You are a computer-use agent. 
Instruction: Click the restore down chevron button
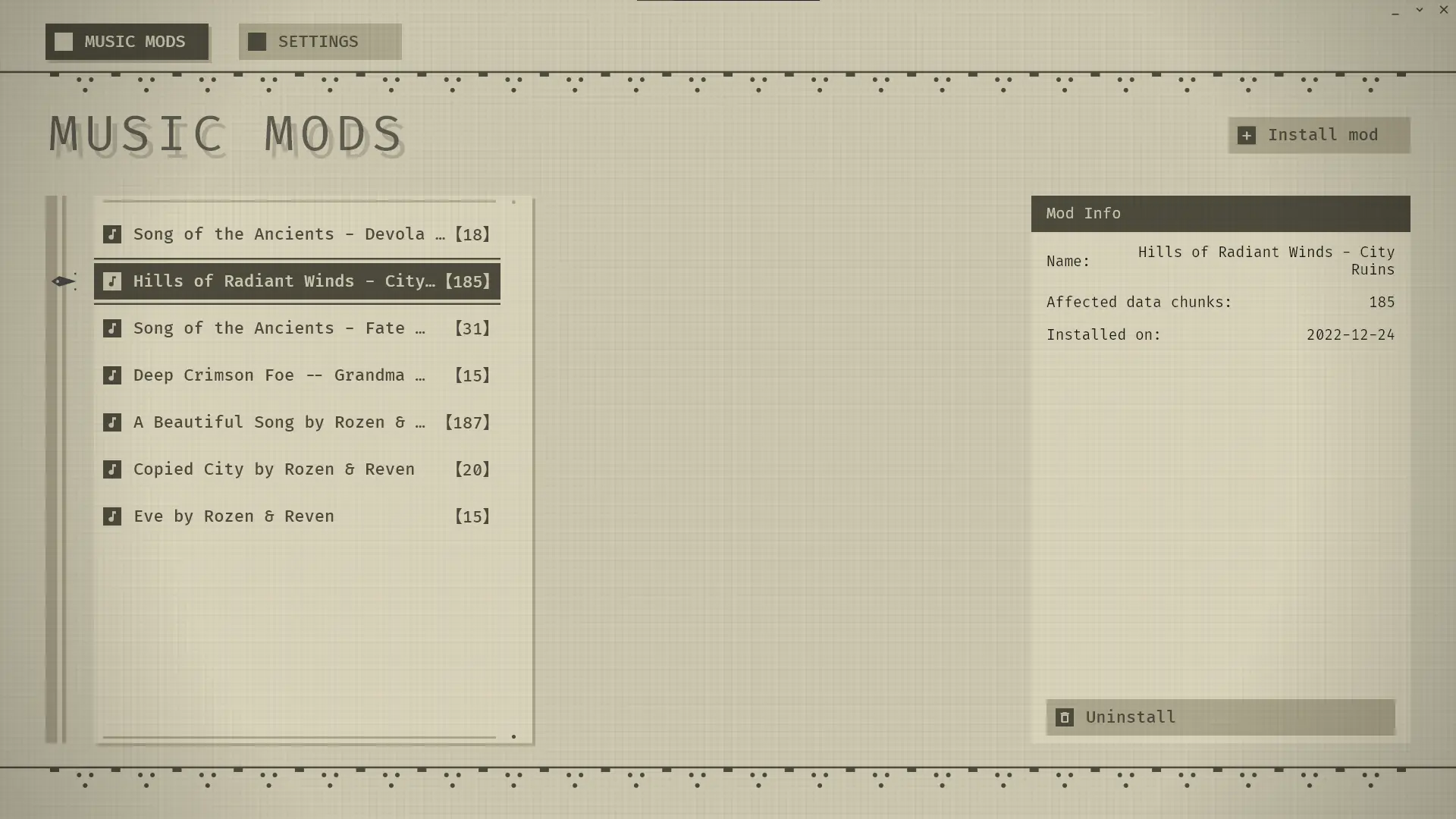point(1420,10)
